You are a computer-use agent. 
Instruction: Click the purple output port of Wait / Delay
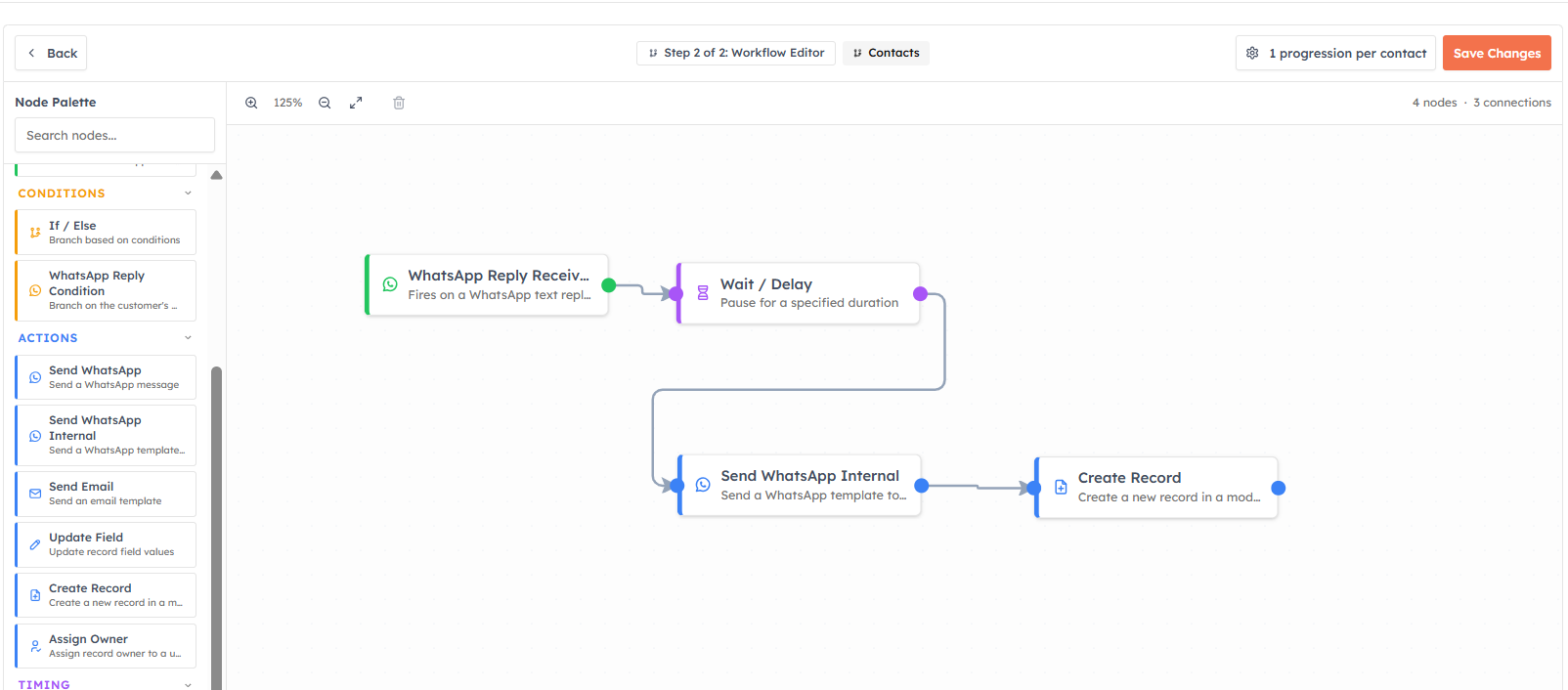(920, 293)
